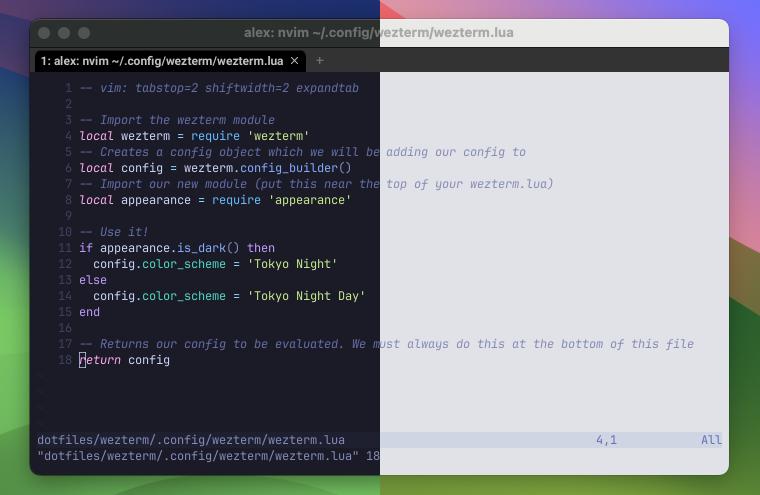Image resolution: width=760 pixels, height=495 pixels.
Task: Click line number 16 in the gutter
Action: click(x=65, y=328)
